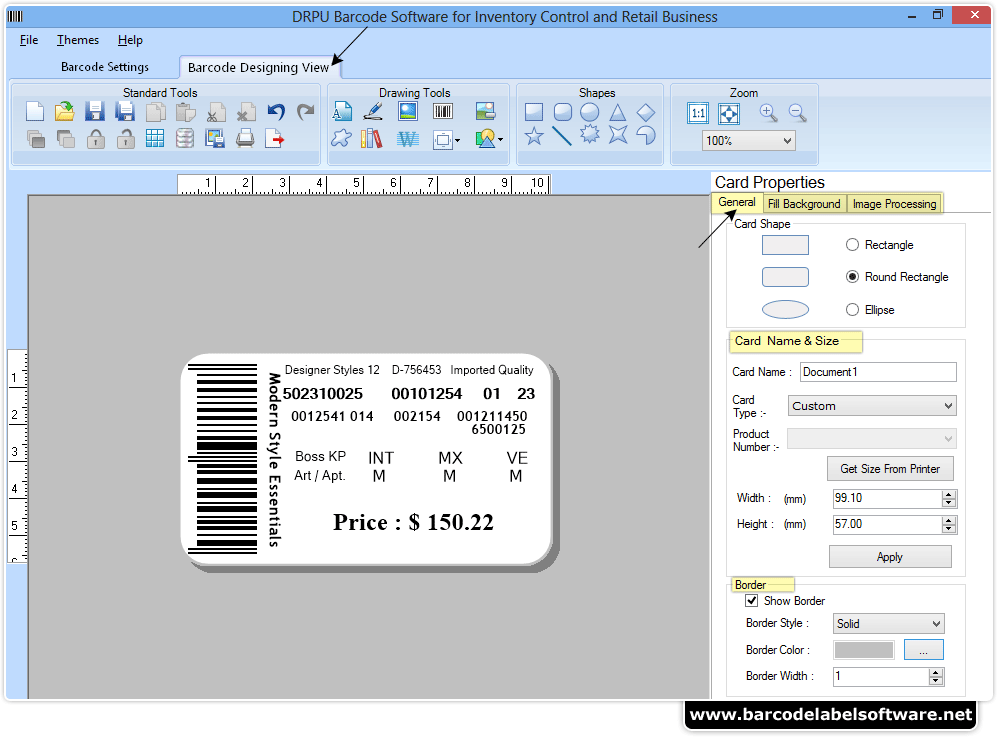Select the barcode on the label card
This screenshot has width=997, height=737.
coord(223,459)
